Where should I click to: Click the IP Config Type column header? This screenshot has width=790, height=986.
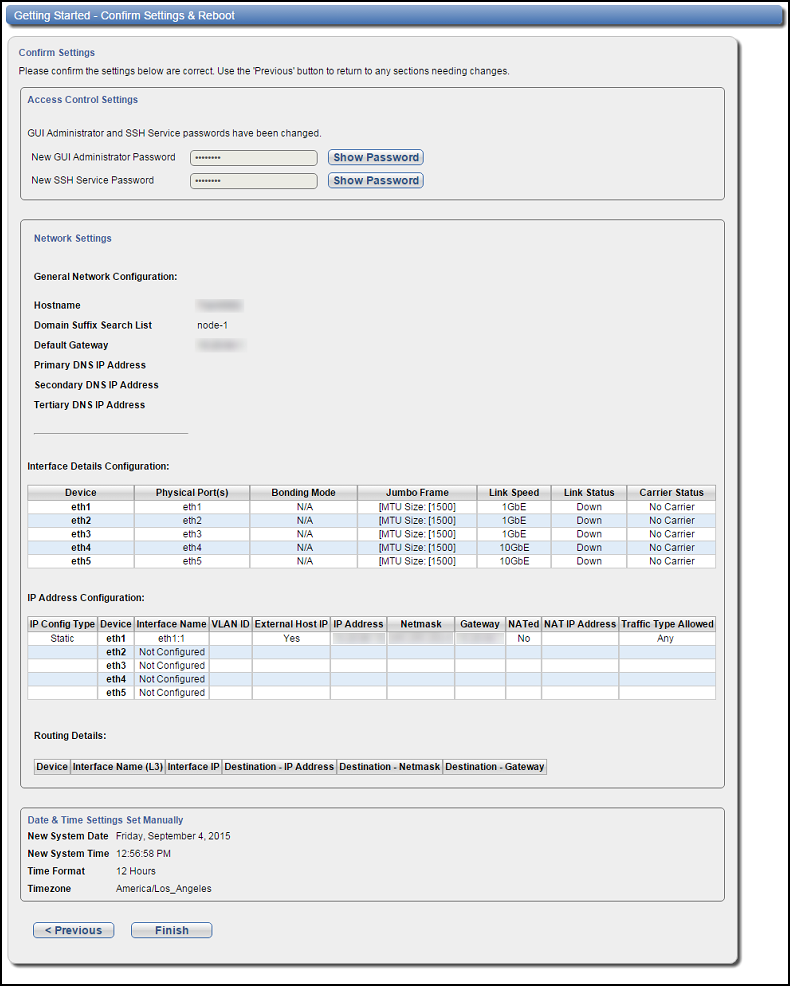pos(62,624)
